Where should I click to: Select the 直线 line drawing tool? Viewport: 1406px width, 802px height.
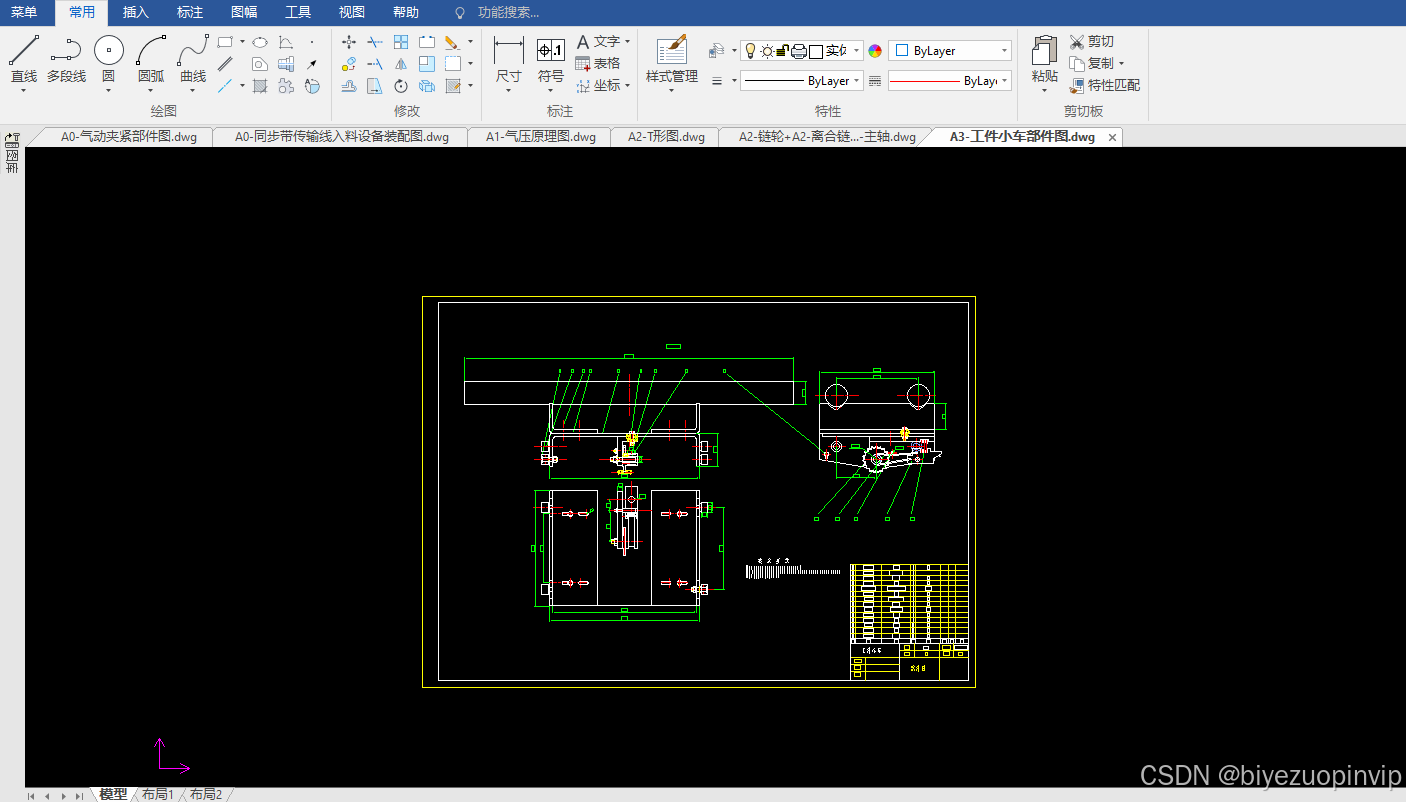point(24,60)
